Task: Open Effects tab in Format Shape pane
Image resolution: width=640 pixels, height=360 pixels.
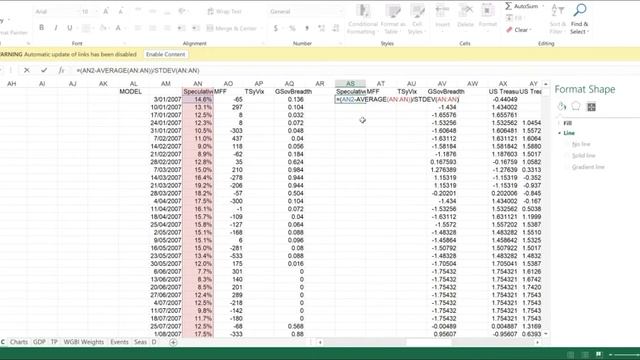Action: click(x=576, y=106)
